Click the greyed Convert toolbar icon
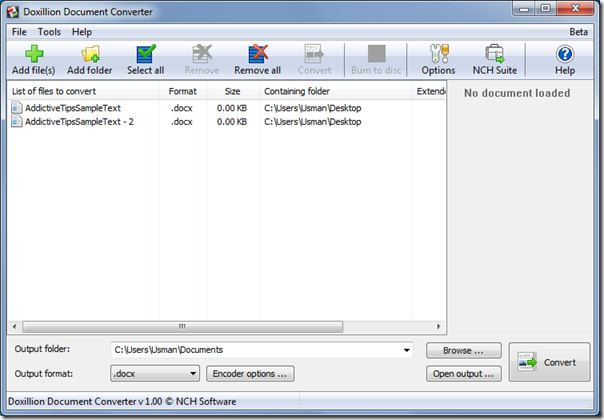Image resolution: width=604 pixels, height=420 pixels. point(314,54)
